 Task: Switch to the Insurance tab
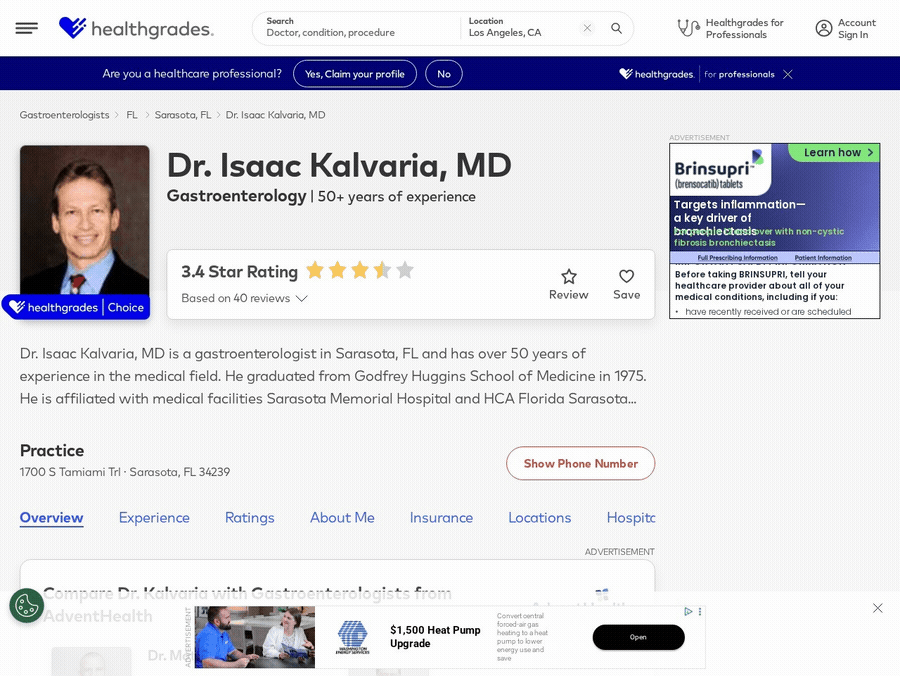click(x=441, y=518)
